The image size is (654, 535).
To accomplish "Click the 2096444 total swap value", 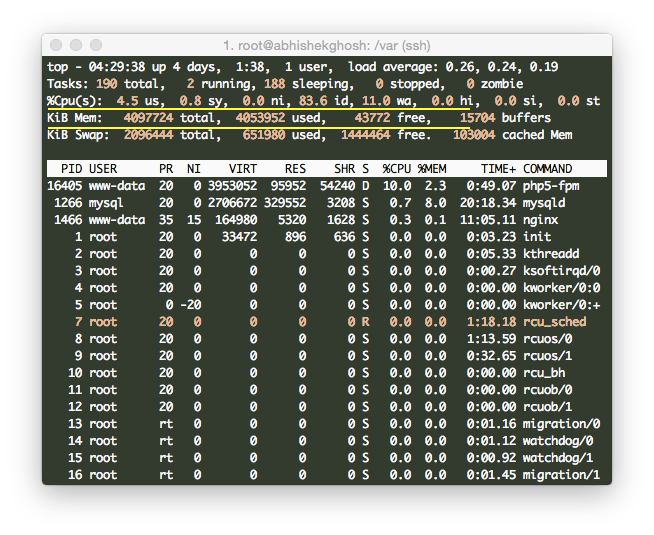I will (x=148, y=135).
